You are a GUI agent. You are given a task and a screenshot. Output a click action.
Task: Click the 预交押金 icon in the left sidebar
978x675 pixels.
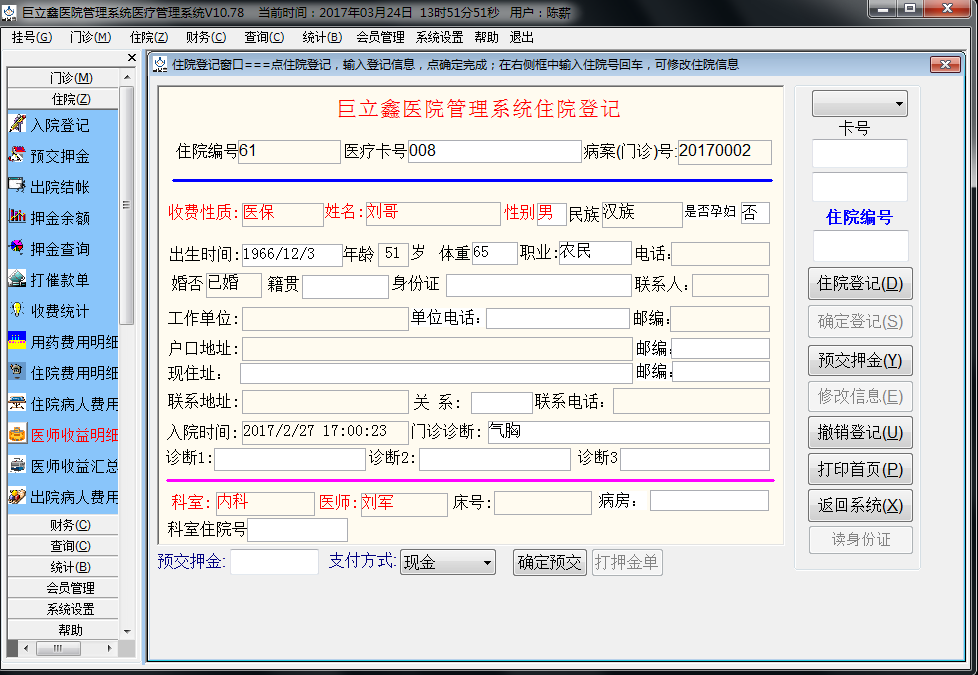[17, 156]
